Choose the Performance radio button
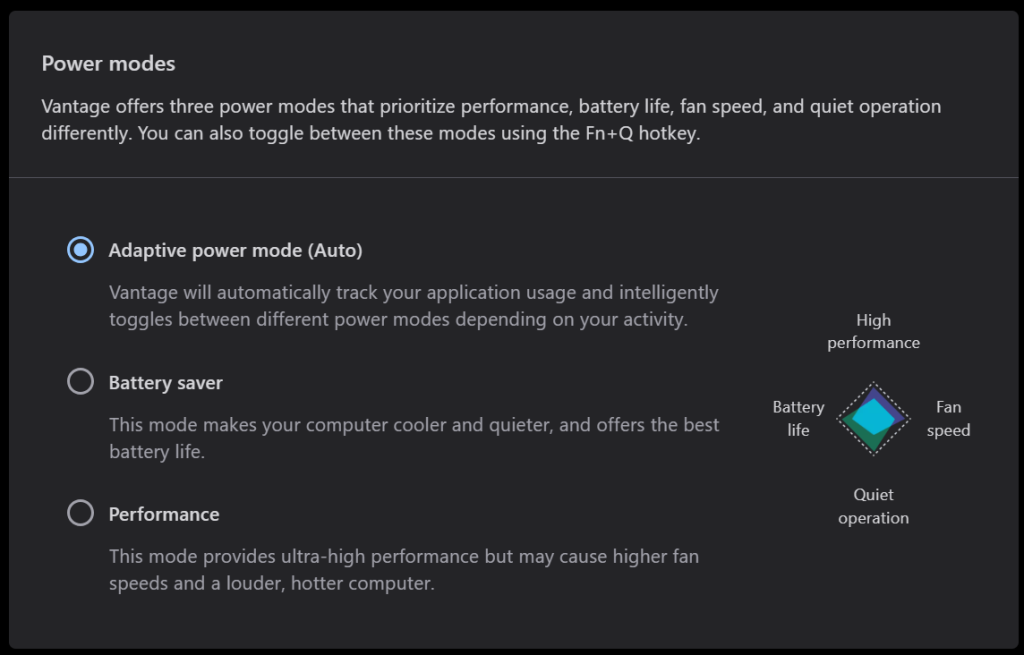Image resolution: width=1024 pixels, height=655 pixels. [80, 514]
